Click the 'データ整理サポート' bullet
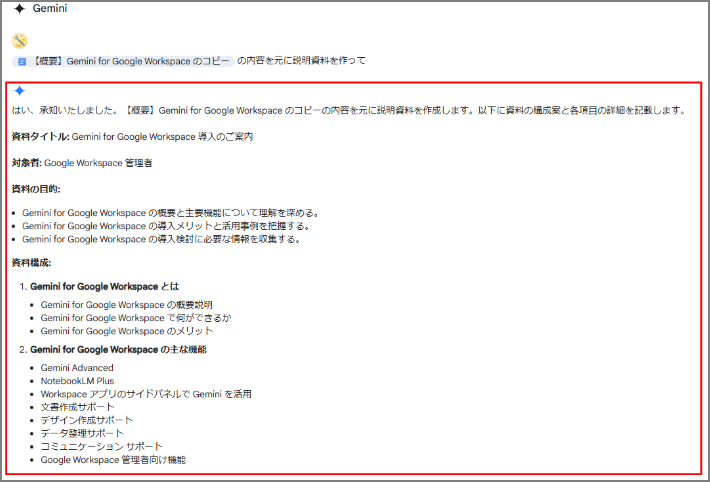Image resolution: width=710 pixels, height=482 pixels. click(82, 434)
